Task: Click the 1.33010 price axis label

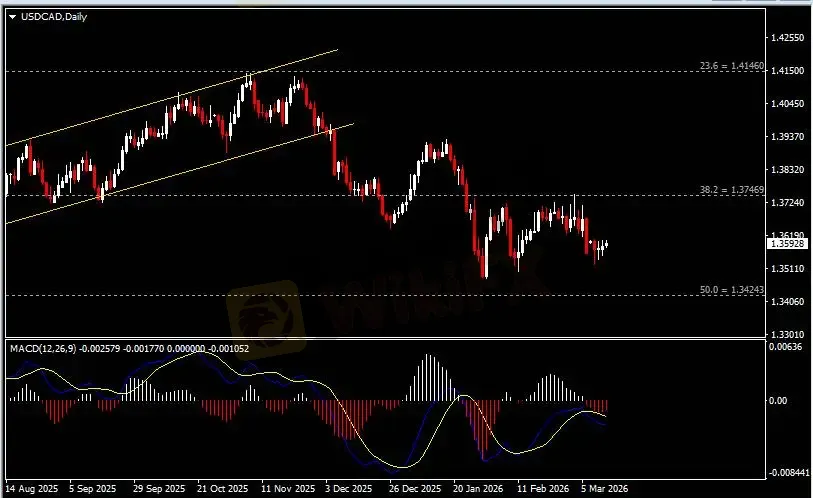Action: [786, 334]
